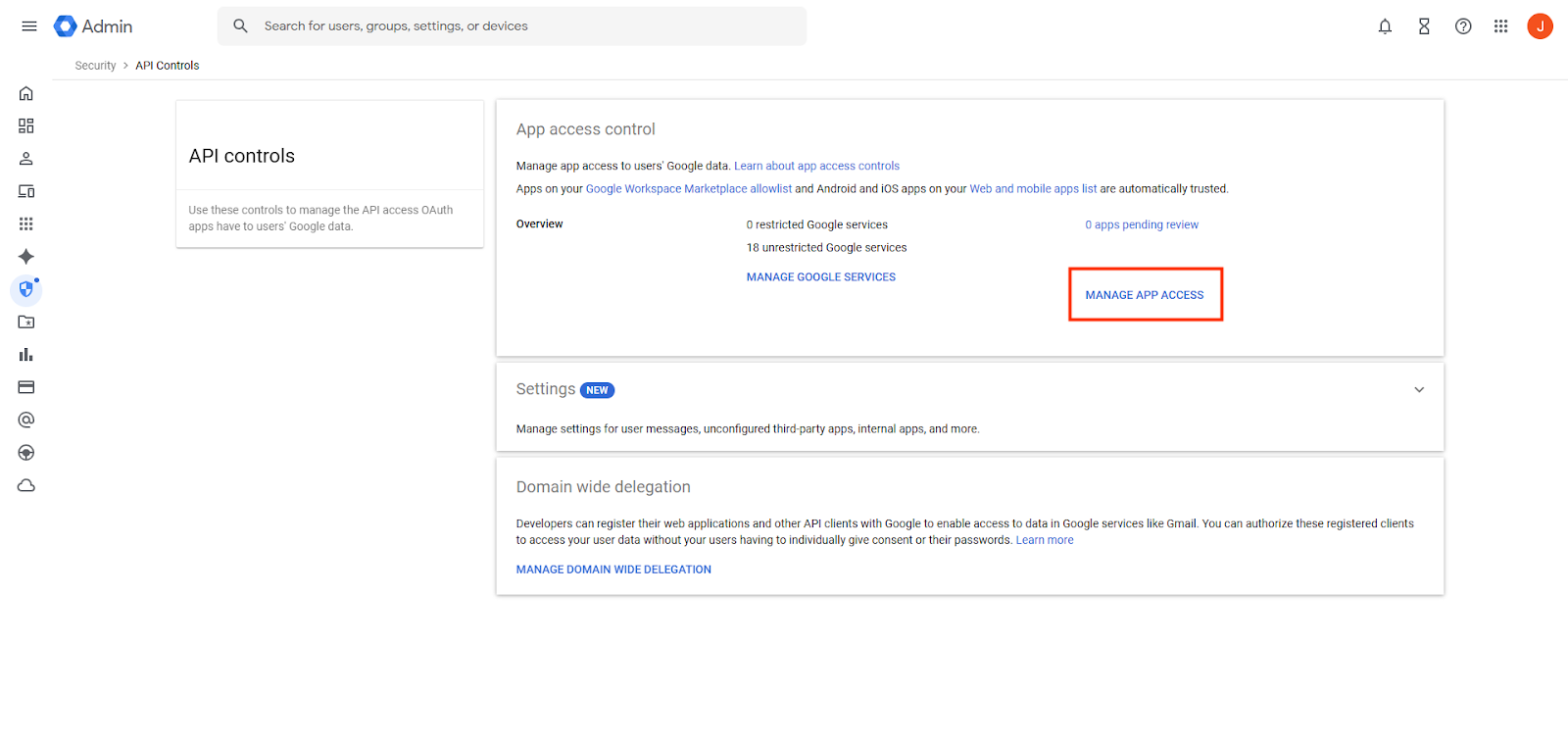Click the Security breadcrumb
Image resolution: width=1568 pixels, height=744 pixels.
point(95,66)
